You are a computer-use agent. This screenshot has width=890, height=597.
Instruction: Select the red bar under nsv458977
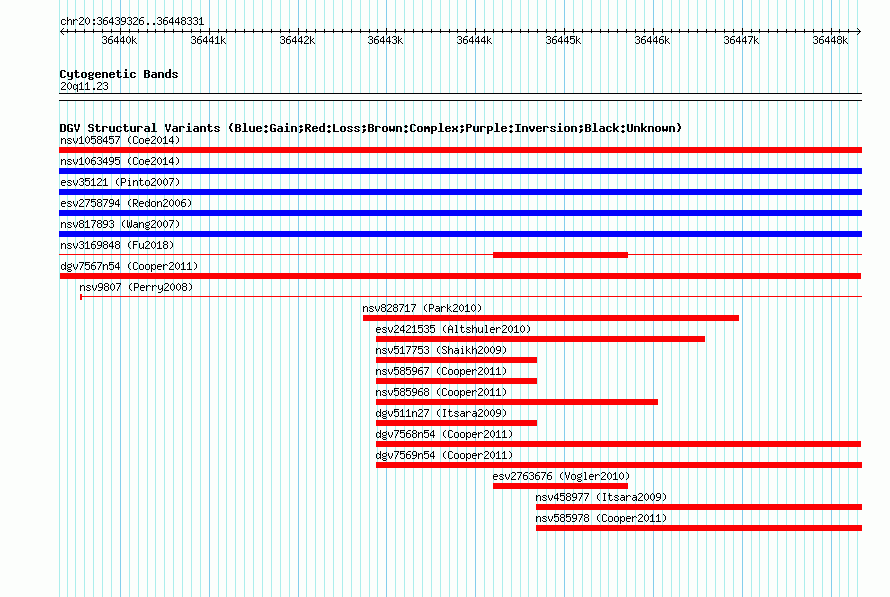click(699, 507)
